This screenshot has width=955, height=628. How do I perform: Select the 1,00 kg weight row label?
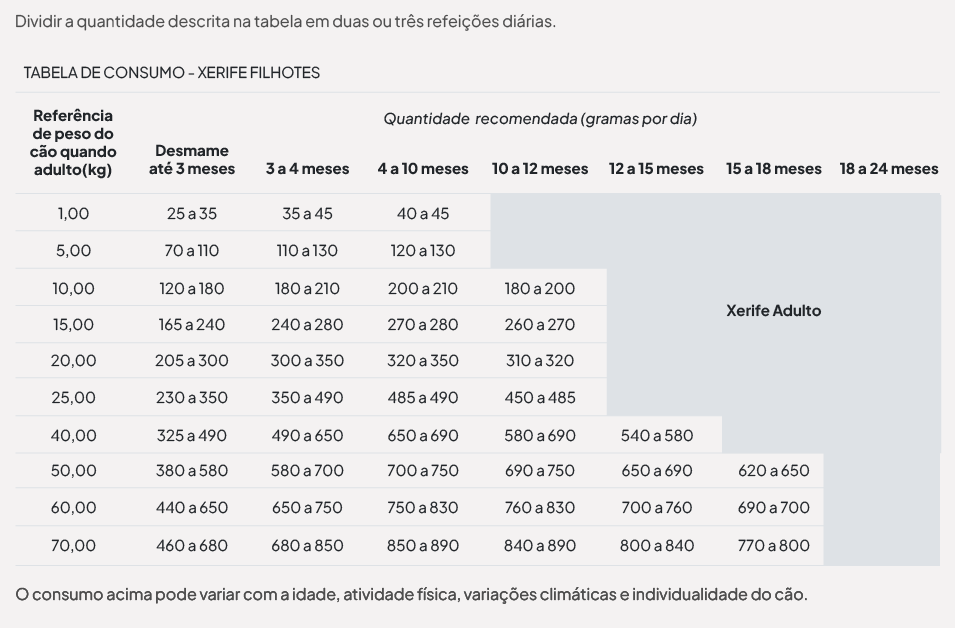73,213
